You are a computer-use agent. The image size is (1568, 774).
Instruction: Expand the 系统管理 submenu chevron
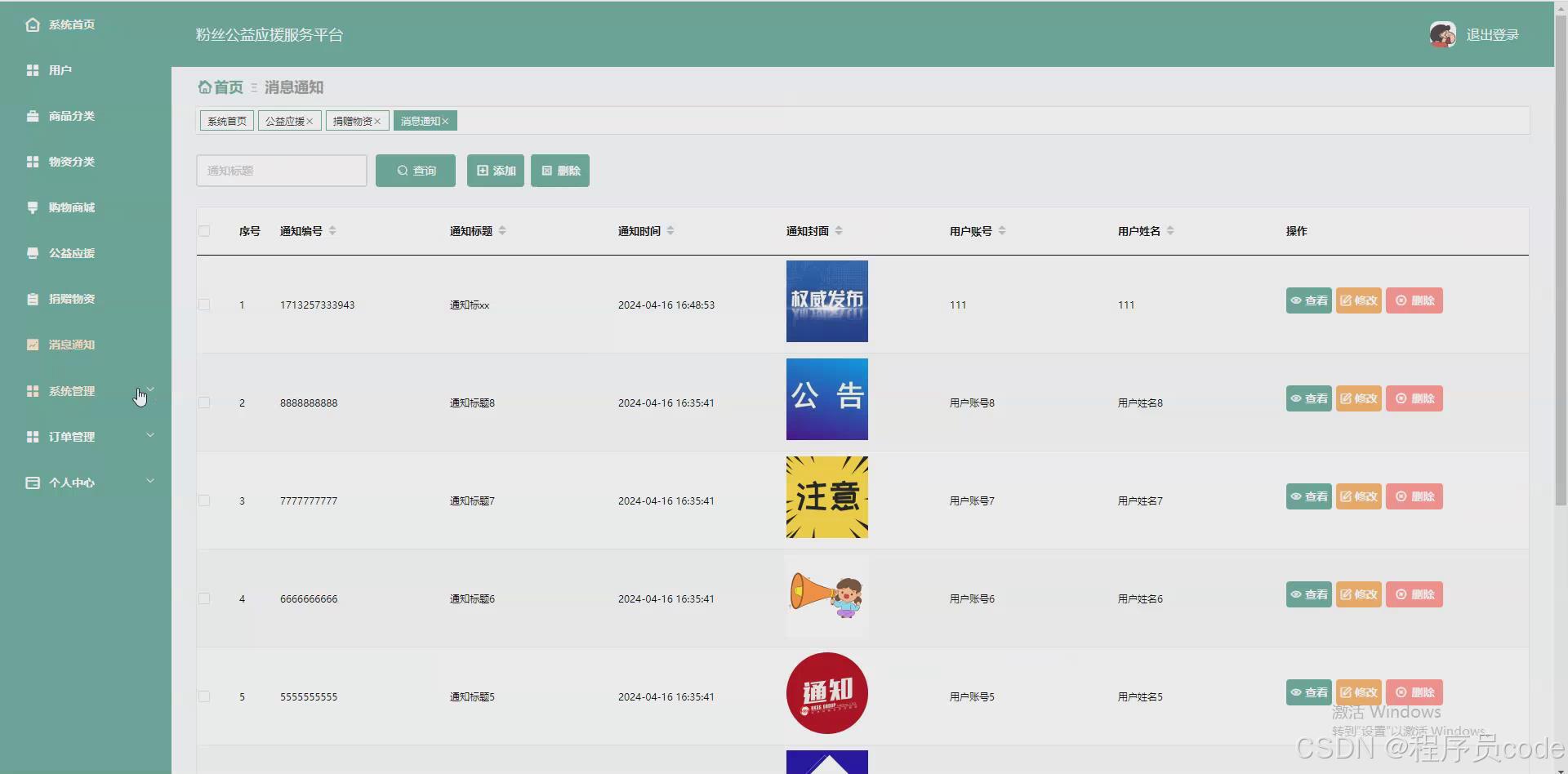coord(150,389)
